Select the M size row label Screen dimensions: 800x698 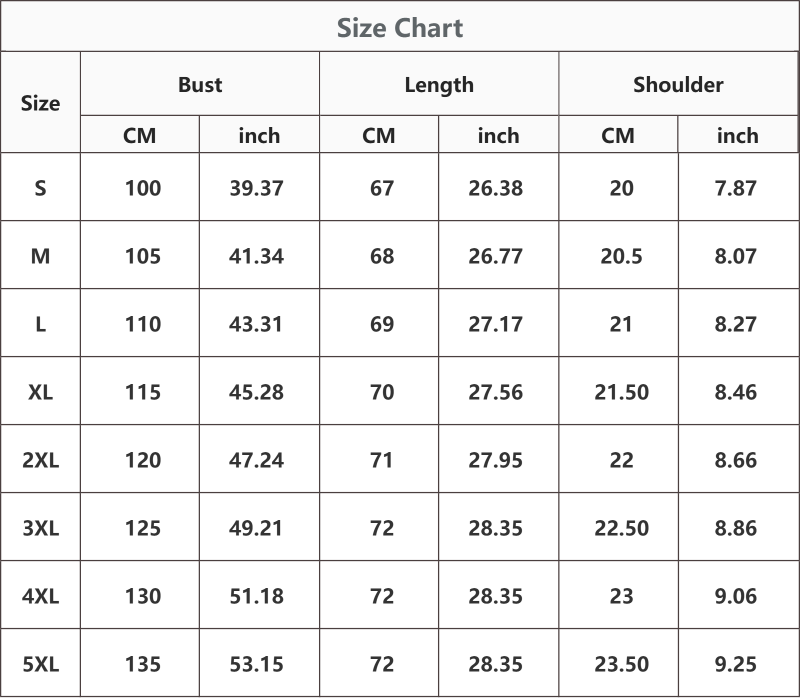pos(40,256)
